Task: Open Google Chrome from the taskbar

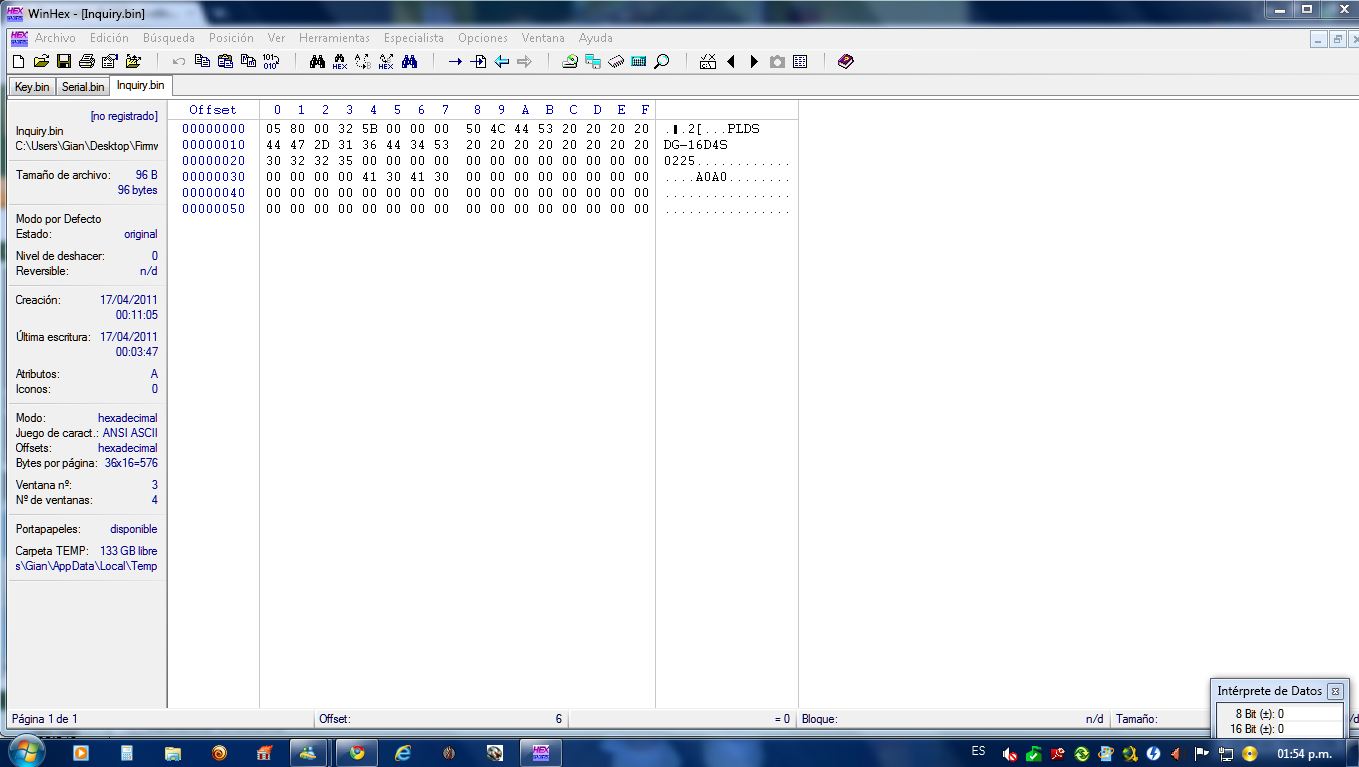Action: click(357, 753)
